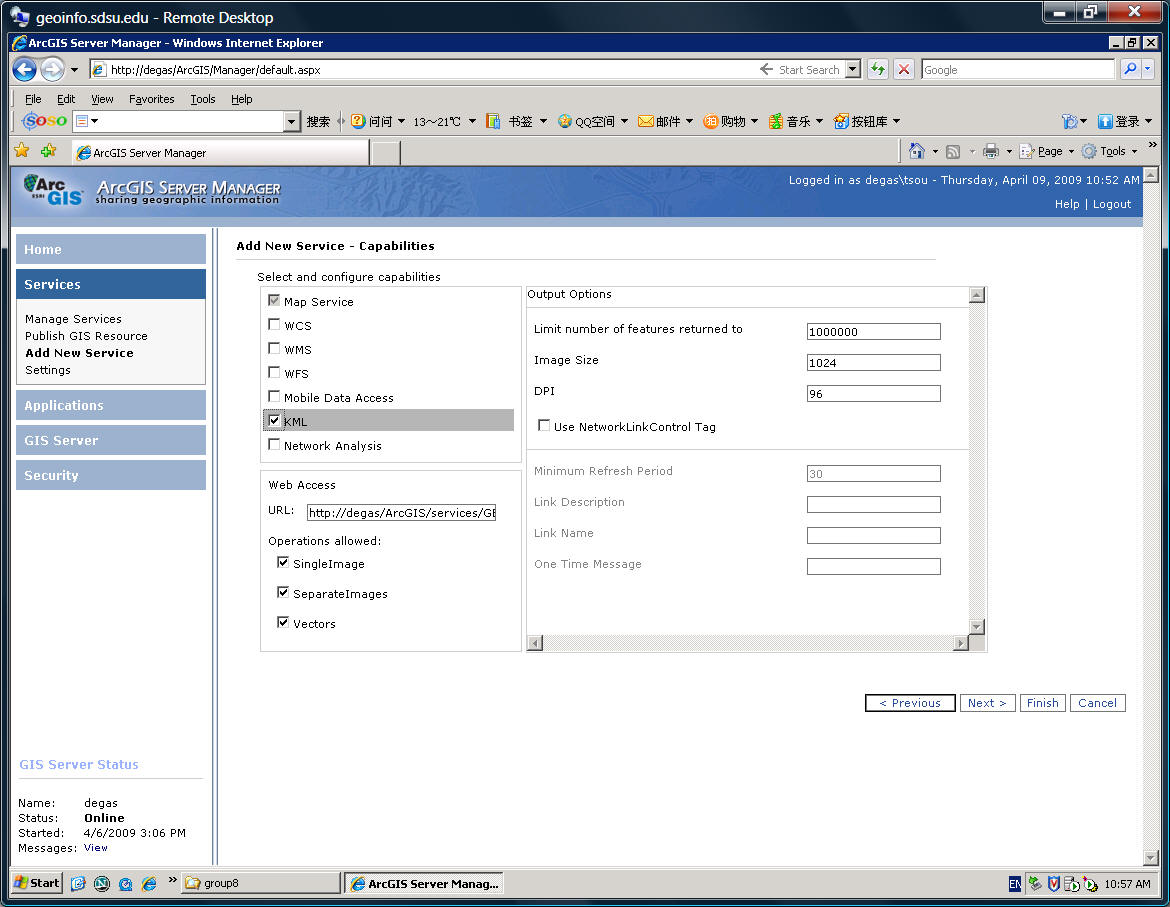The image size is (1170, 907).
Task: Open the address bar dropdown arrow
Action: [x=853, y=69]
